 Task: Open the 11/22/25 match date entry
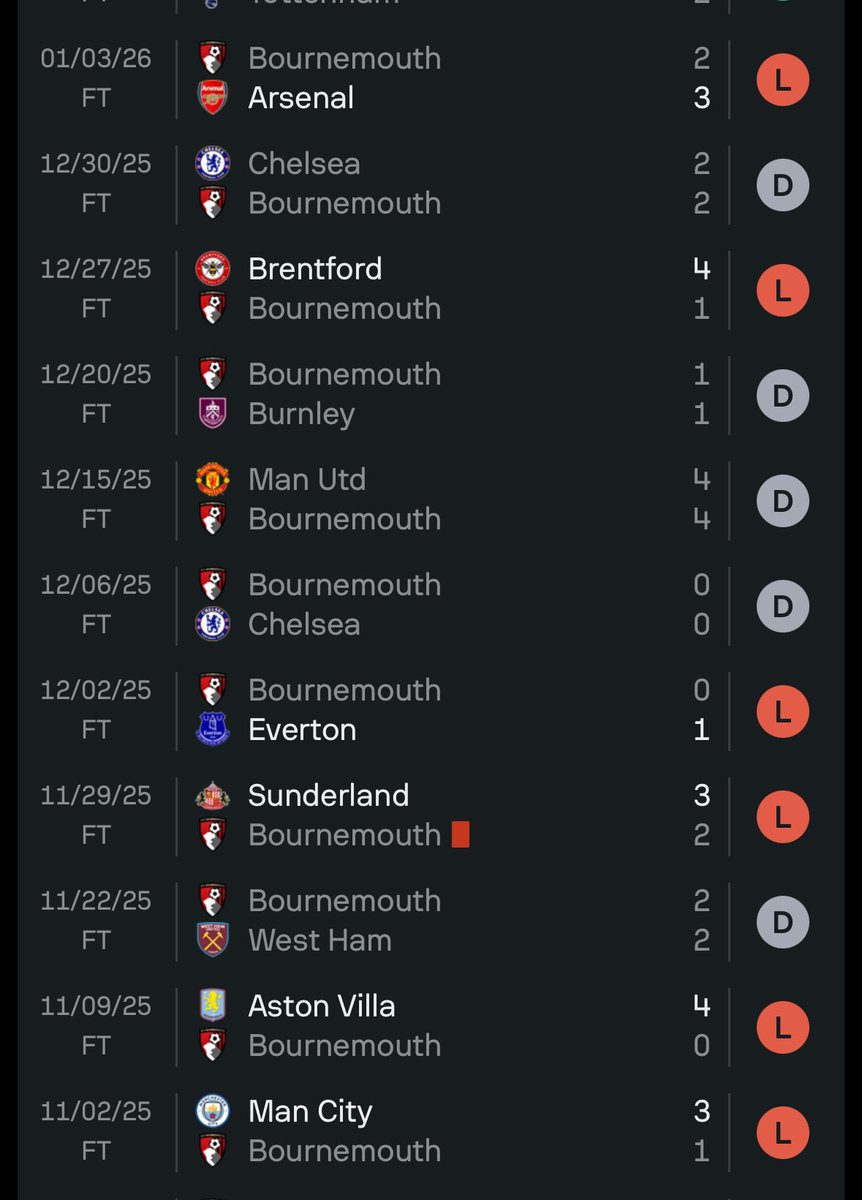coord(96,901)
